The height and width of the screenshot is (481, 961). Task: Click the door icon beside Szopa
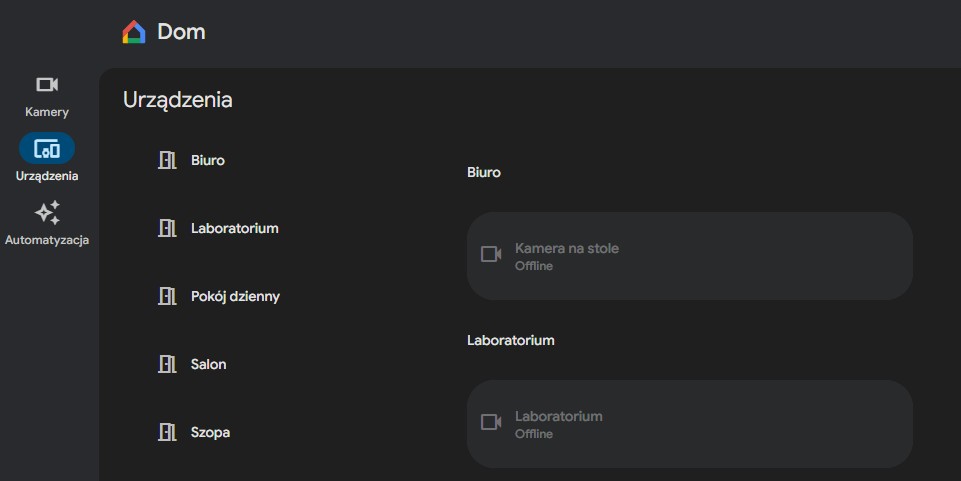click(x=167, y=432)
